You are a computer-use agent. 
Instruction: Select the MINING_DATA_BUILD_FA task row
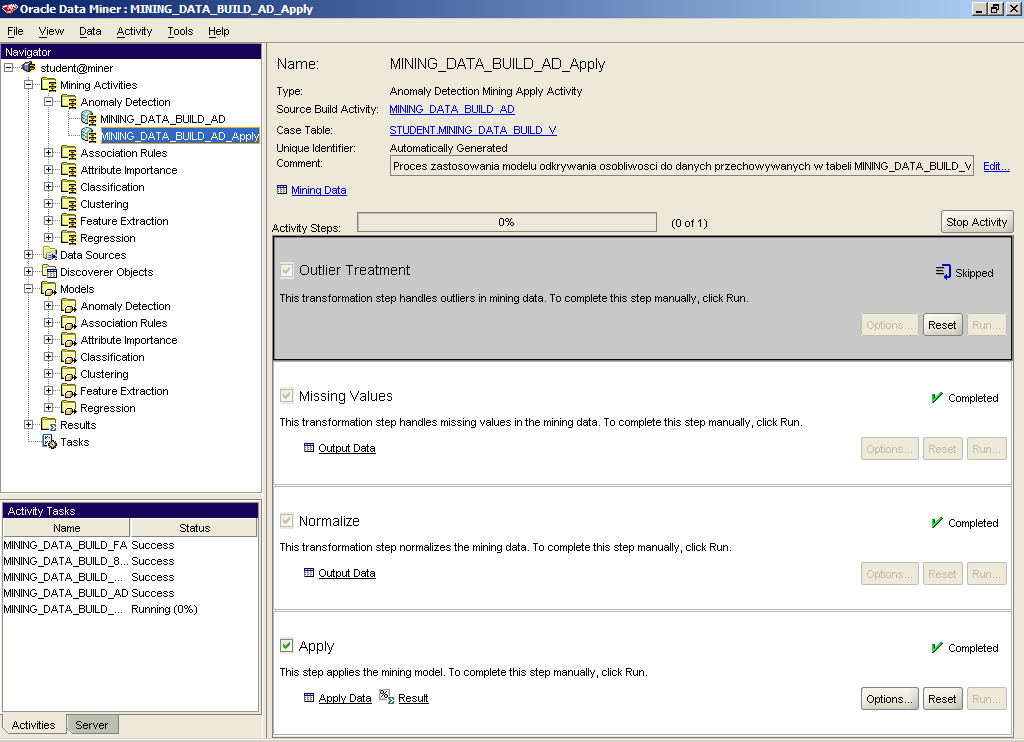(131, 545)
